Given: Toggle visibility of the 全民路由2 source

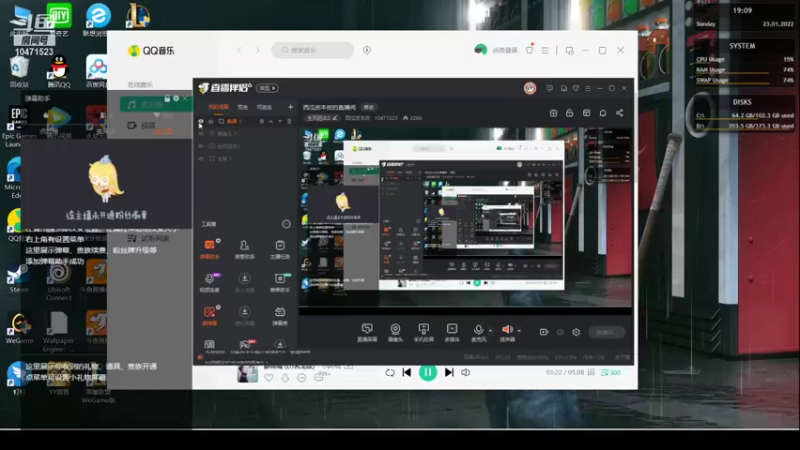Looking at the screenshot, I should (x=201, y=146).
